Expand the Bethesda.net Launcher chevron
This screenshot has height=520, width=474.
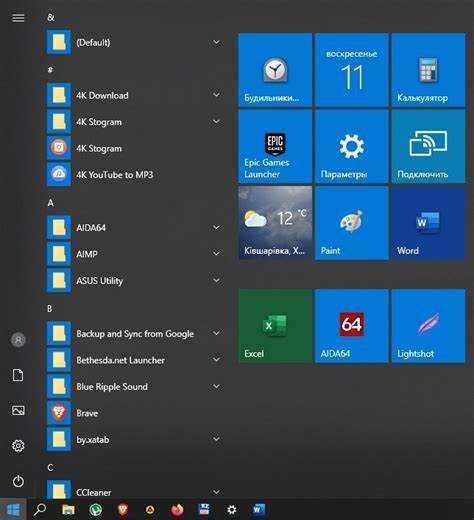216,360
